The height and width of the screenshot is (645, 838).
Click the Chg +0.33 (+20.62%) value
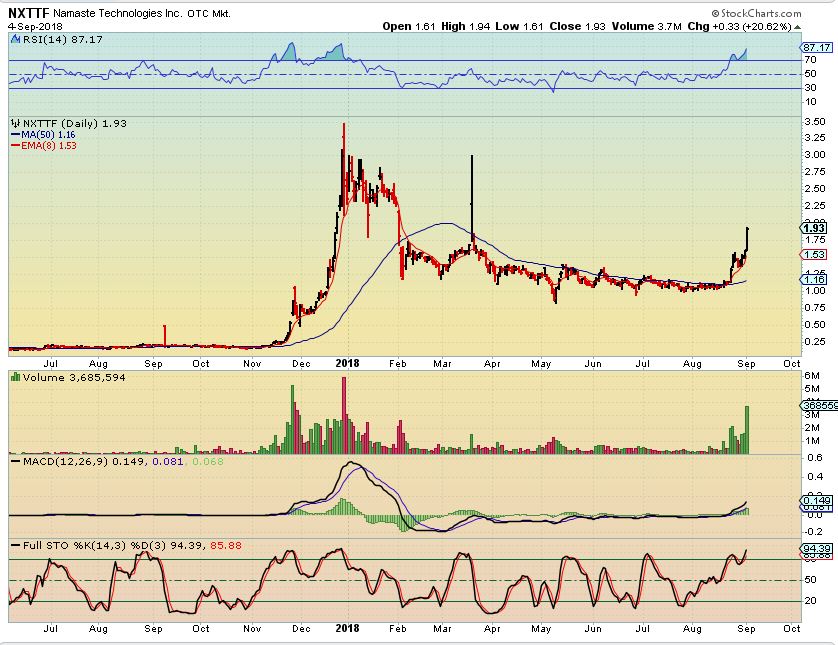point(739,26)
